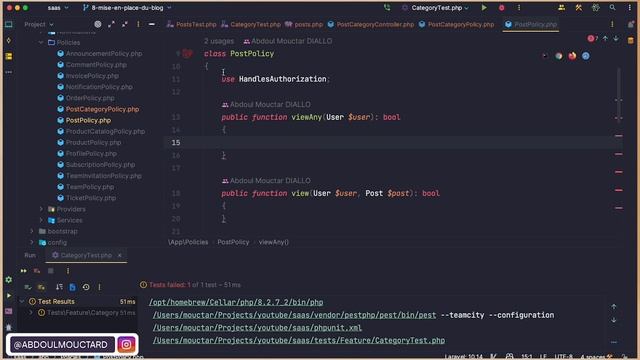Expand all in Project panel
Viewport: 640px width, 360px height.
coord(111,24)
